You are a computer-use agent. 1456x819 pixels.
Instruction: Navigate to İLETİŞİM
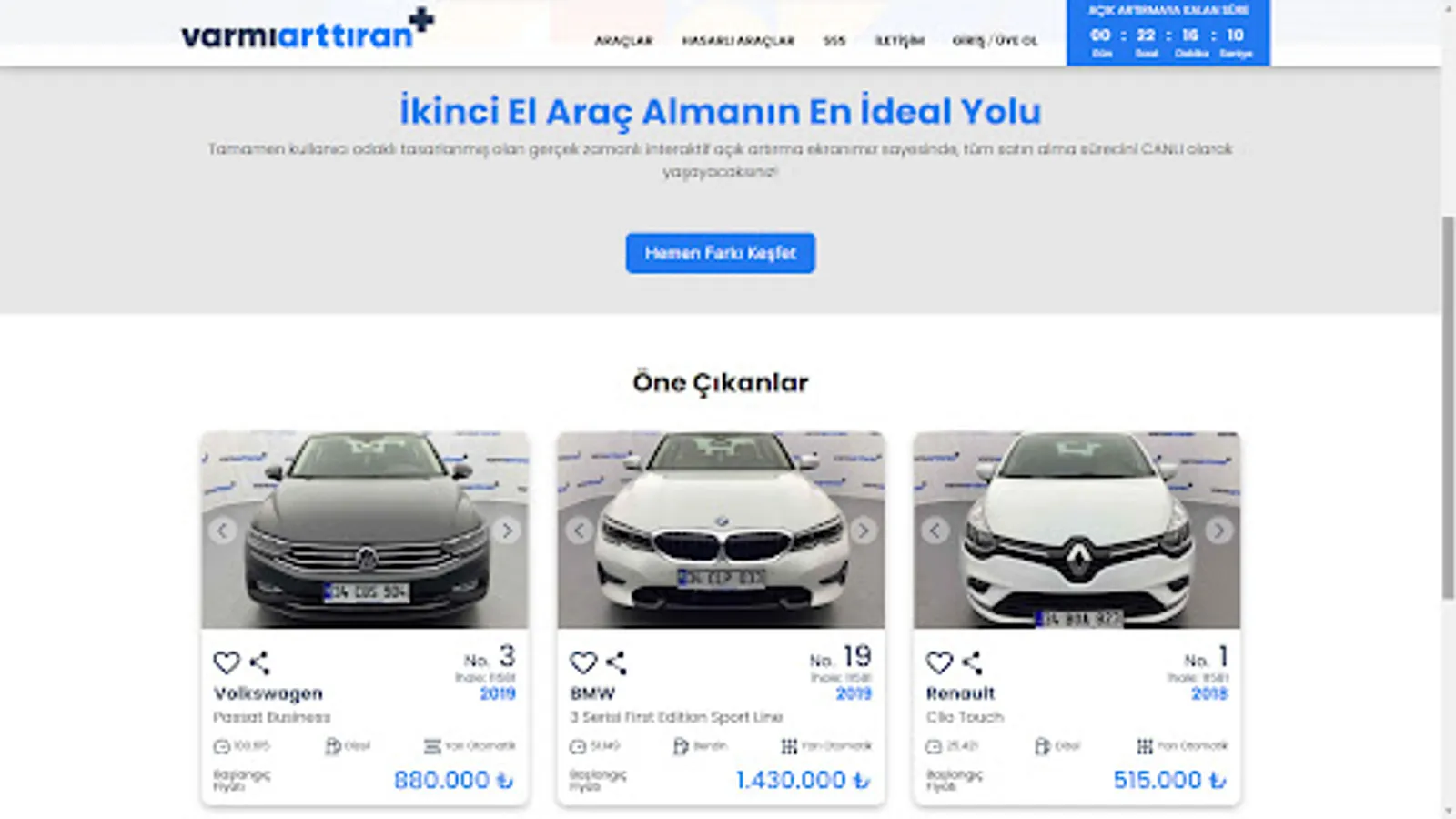[900, 41]
